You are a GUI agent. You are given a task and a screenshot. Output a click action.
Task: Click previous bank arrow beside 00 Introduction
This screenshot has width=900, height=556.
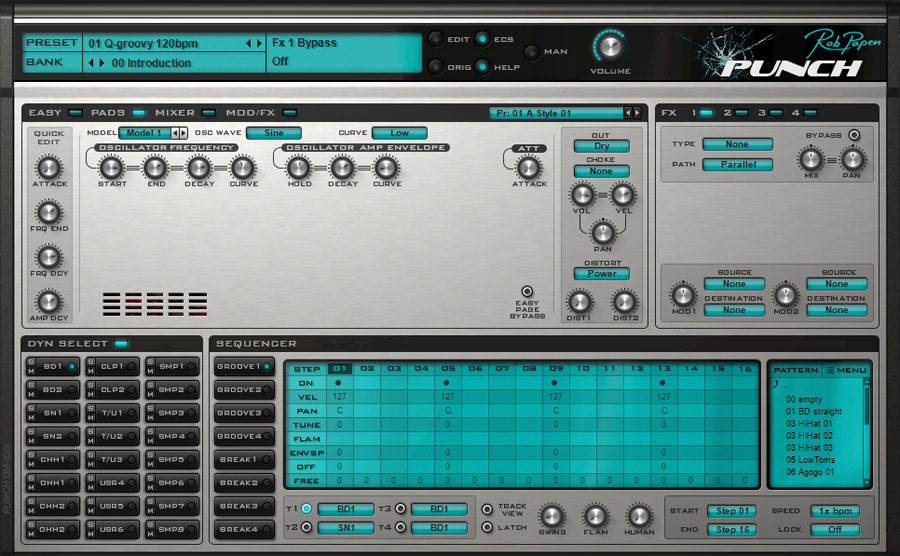pos(91,63)
